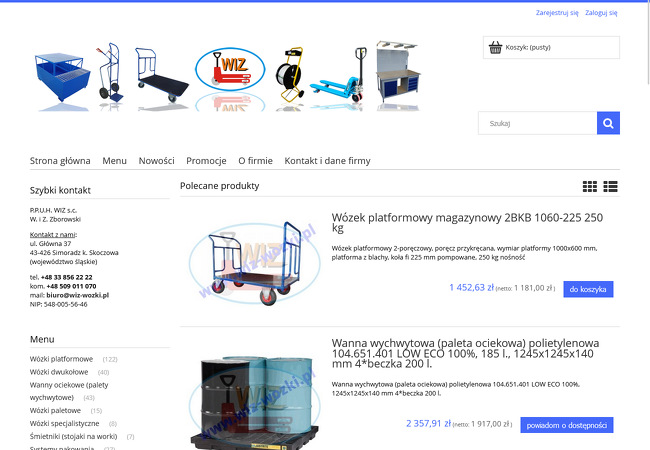Switch to grid view layout icon
This screenshot has width=650, height=450.
[x=589, y=186]
